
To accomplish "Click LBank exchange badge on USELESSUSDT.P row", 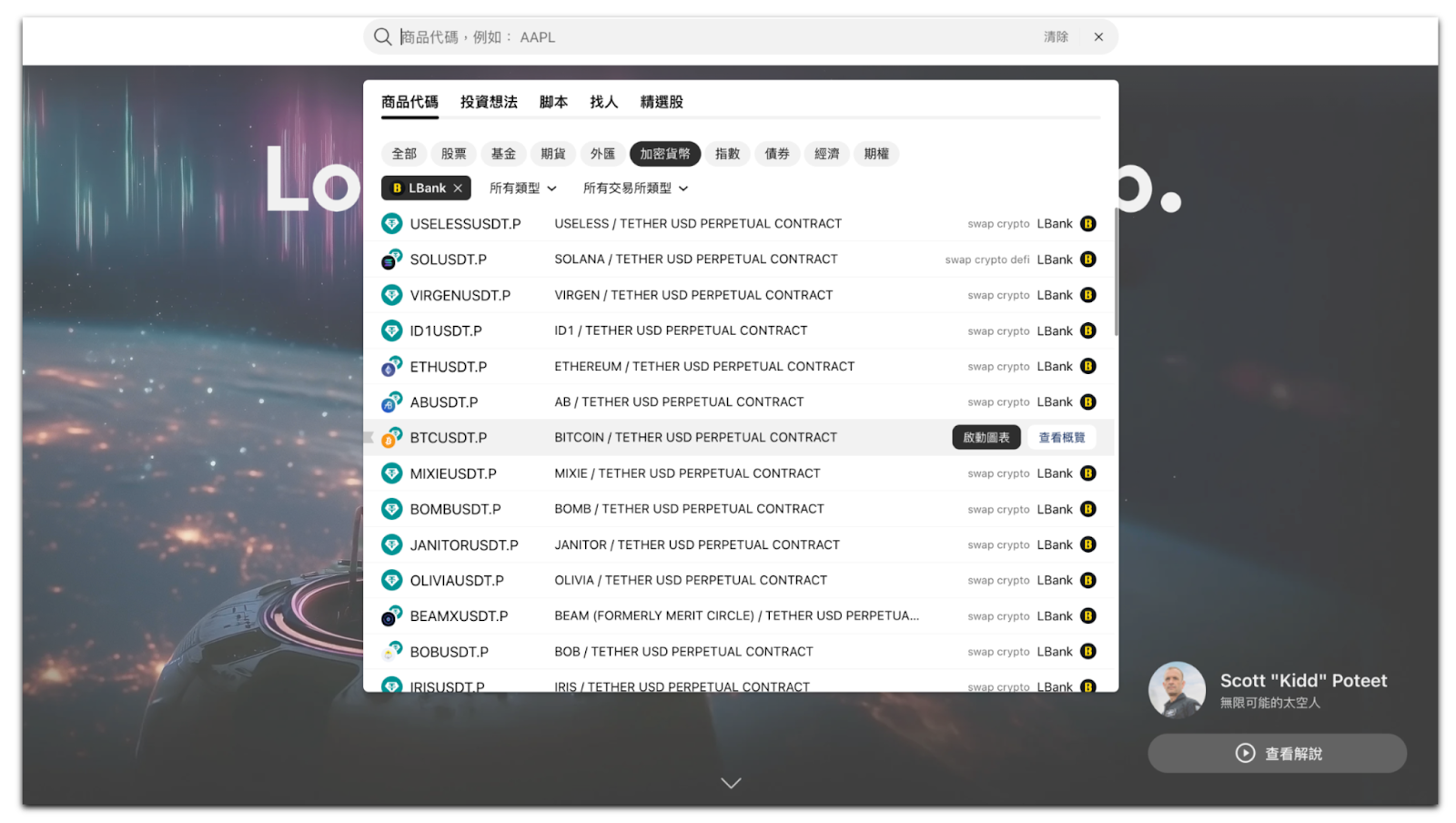I will pos(1087,224).
